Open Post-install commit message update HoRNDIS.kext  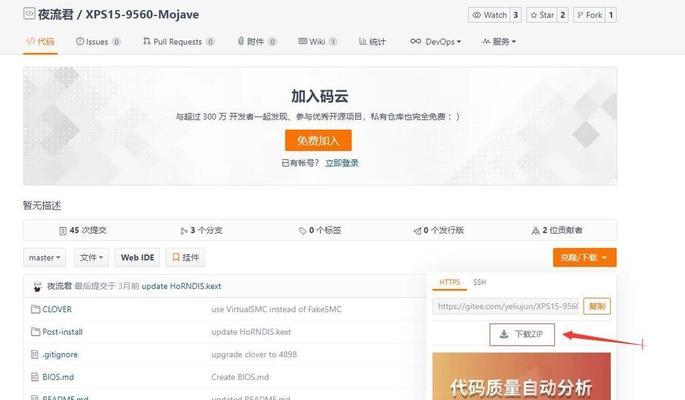pyautogui.click(x=251, y=332)
